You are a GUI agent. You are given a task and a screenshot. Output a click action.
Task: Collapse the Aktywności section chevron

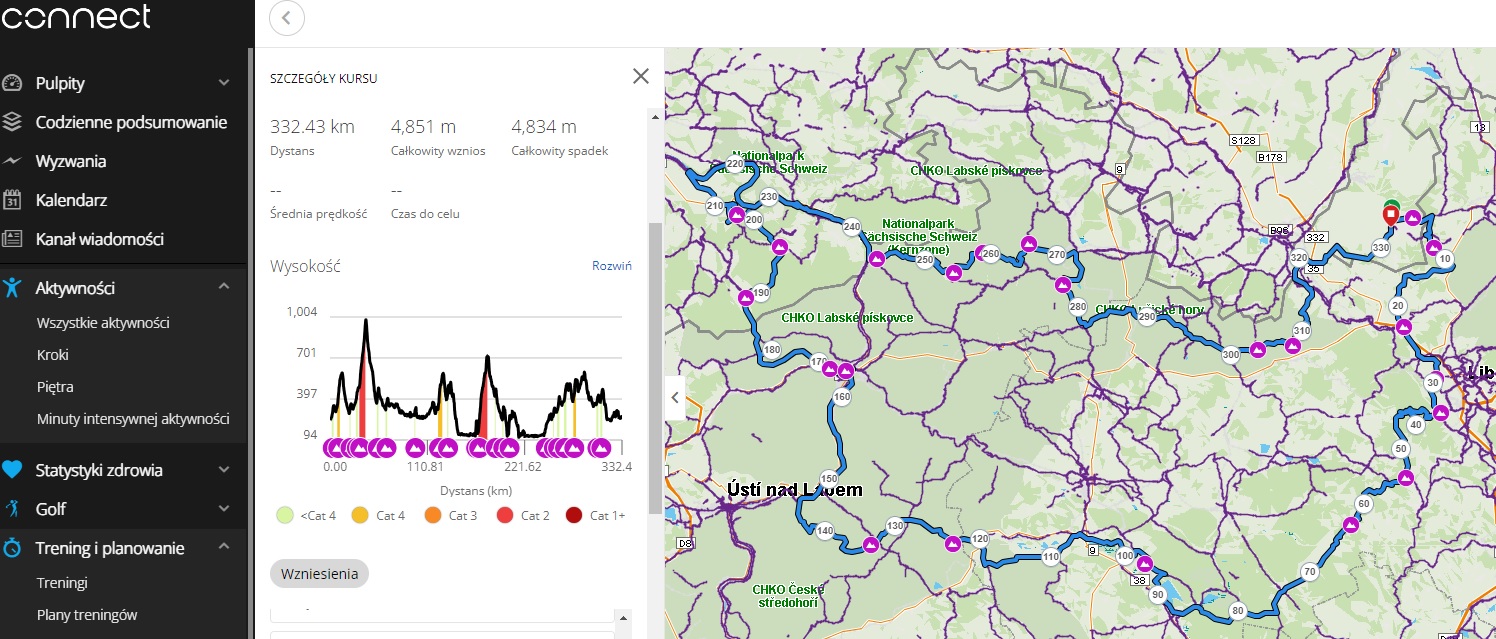pos(224,287)
